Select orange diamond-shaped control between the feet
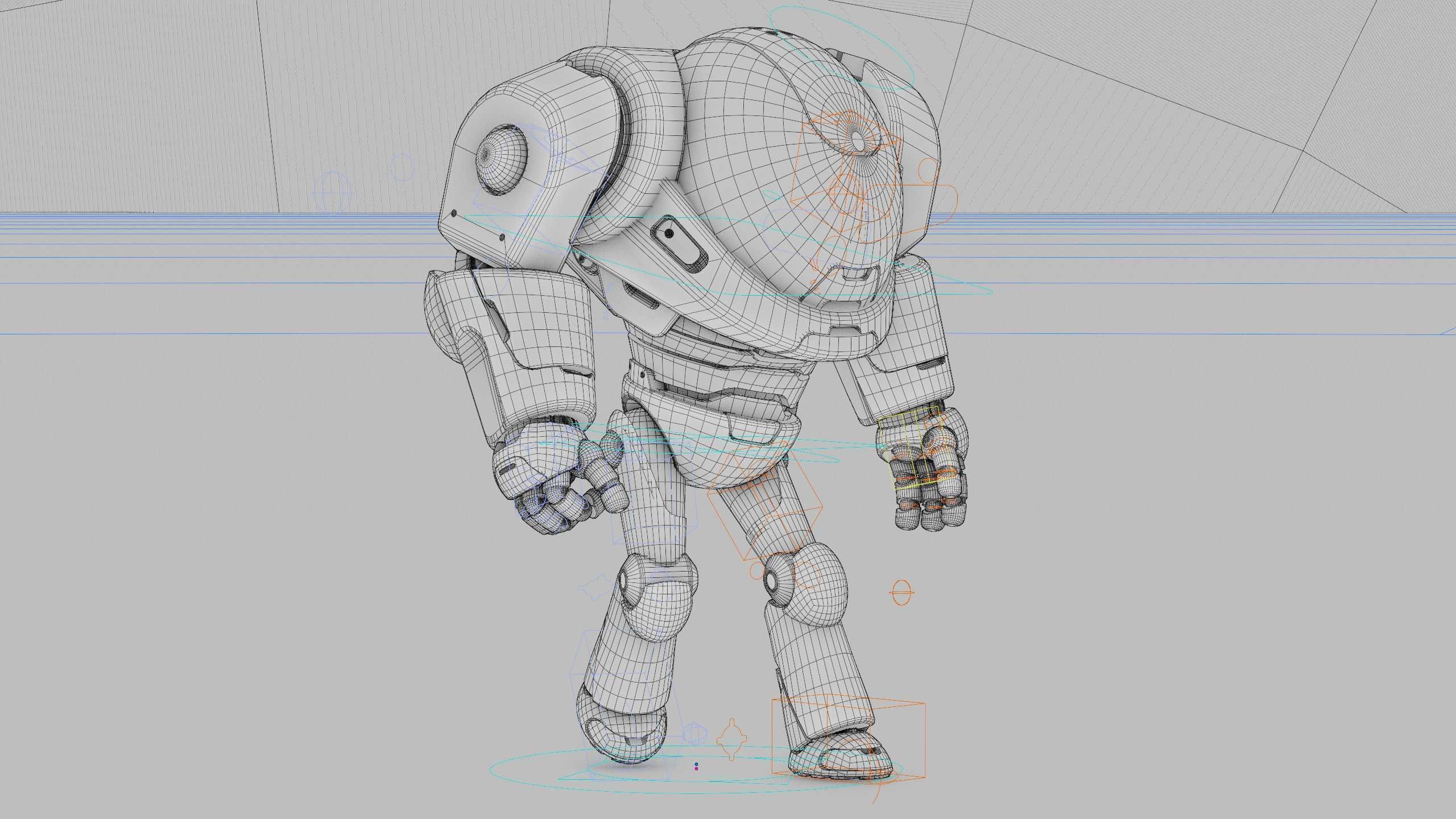The image size is (1456, 819). tap(733, 739)
